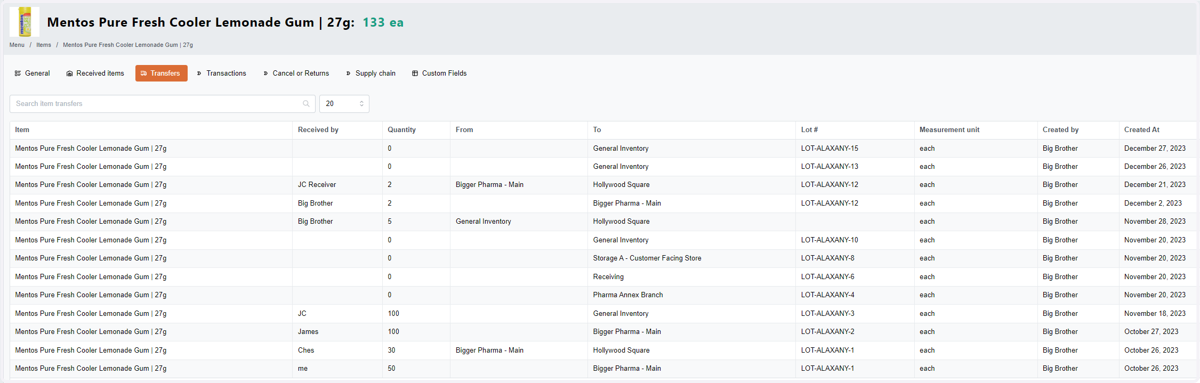This screenshot has width=1200, height=383.
Task: Click the Mentos gum product thumbnail
Action: 25,22
